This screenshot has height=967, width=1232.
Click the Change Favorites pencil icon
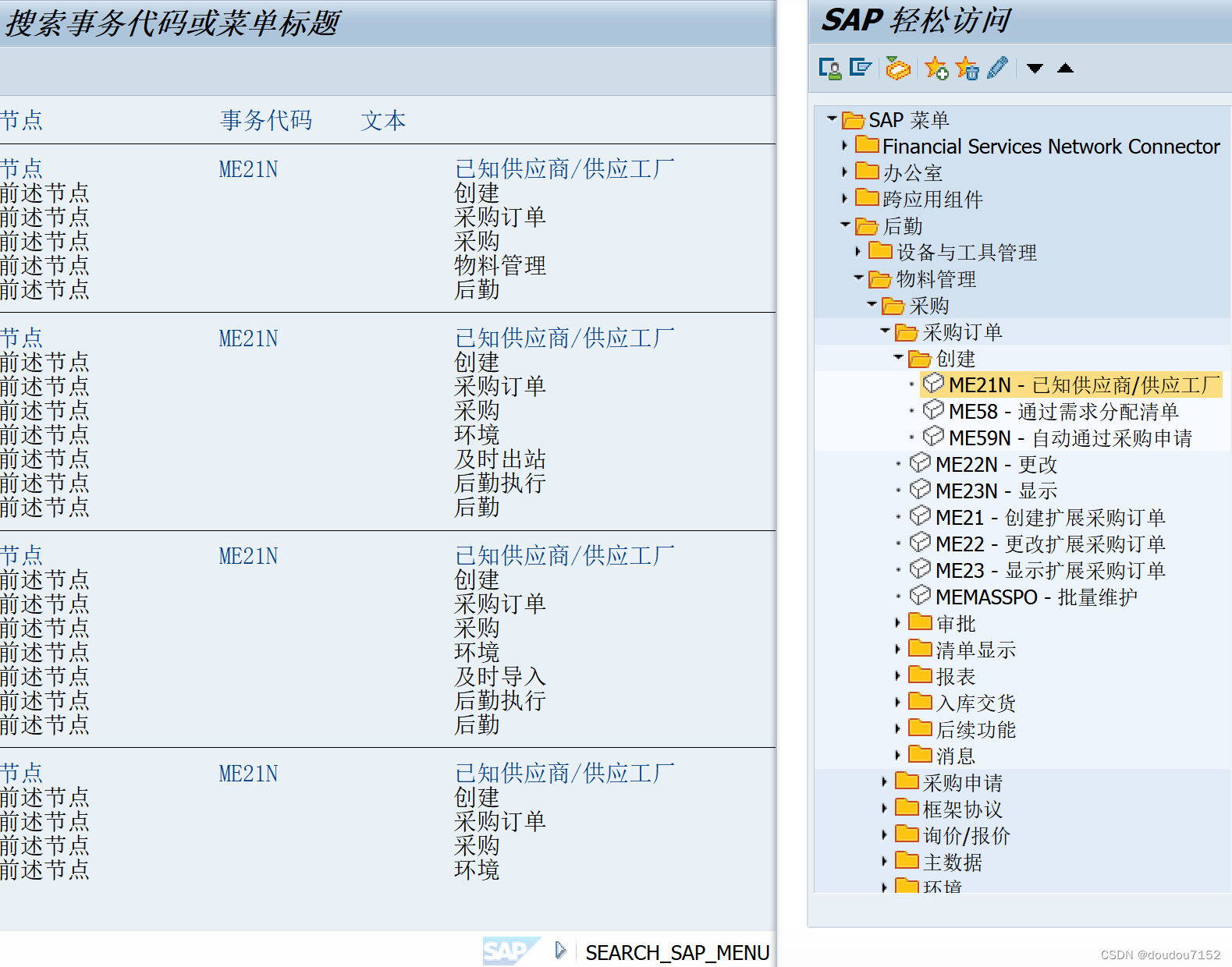[997, 68]
